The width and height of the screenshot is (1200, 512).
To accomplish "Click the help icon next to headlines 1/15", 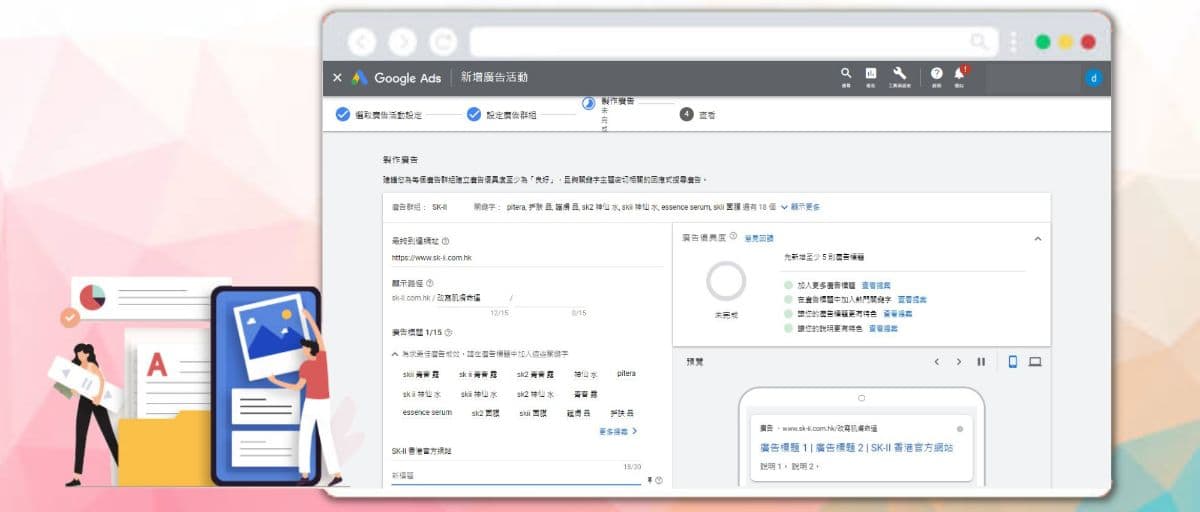I will coord(448,333).
